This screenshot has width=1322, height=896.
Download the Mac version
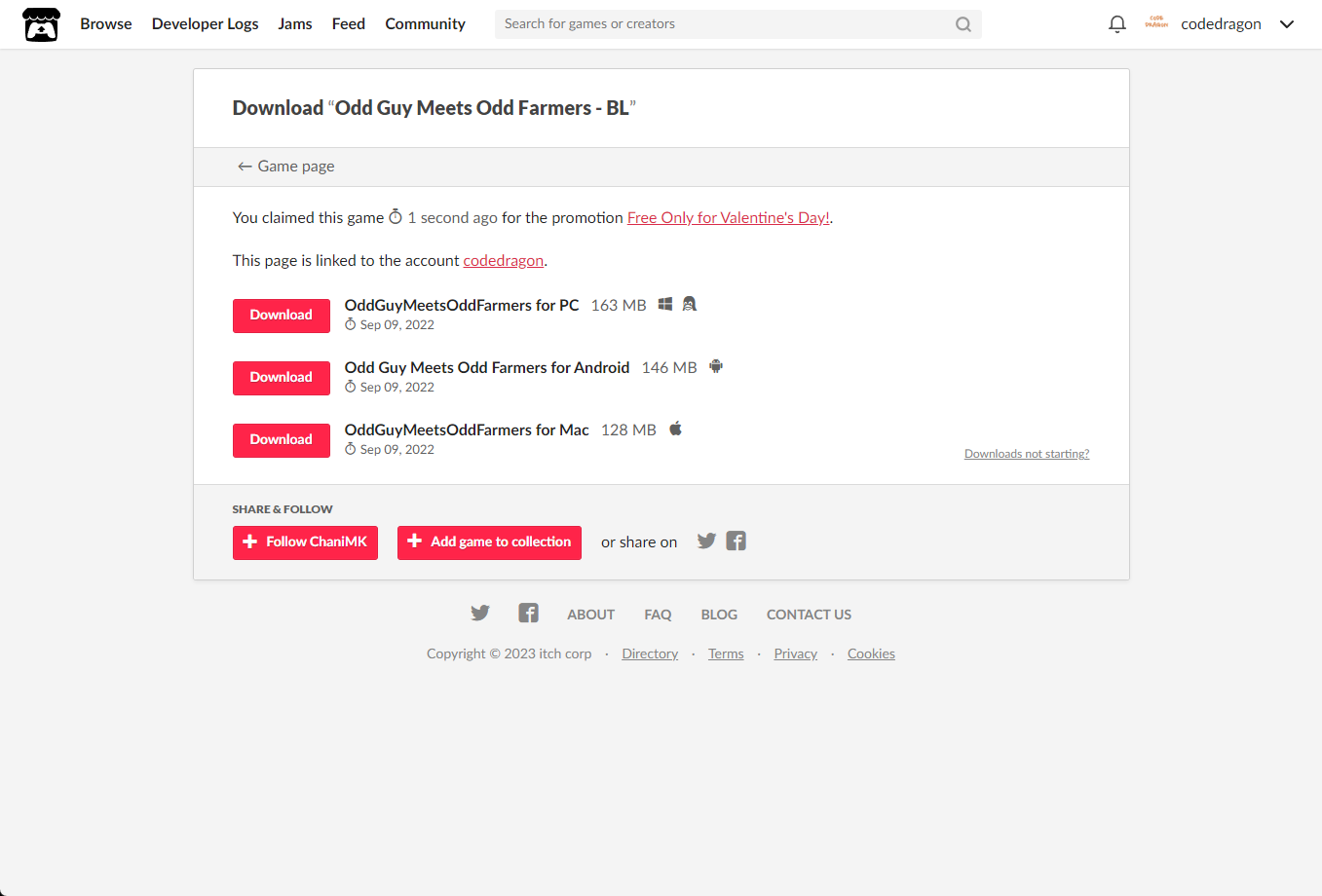[x=282, y=440]
